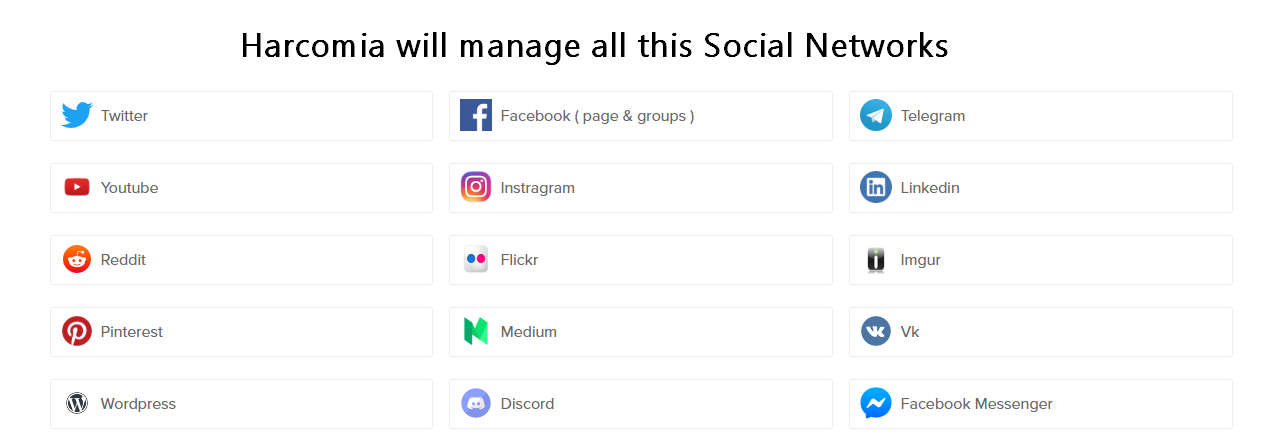This screenshot has width=1282, height=445.
Task: Click the green Medium icon
Action: 476,331
